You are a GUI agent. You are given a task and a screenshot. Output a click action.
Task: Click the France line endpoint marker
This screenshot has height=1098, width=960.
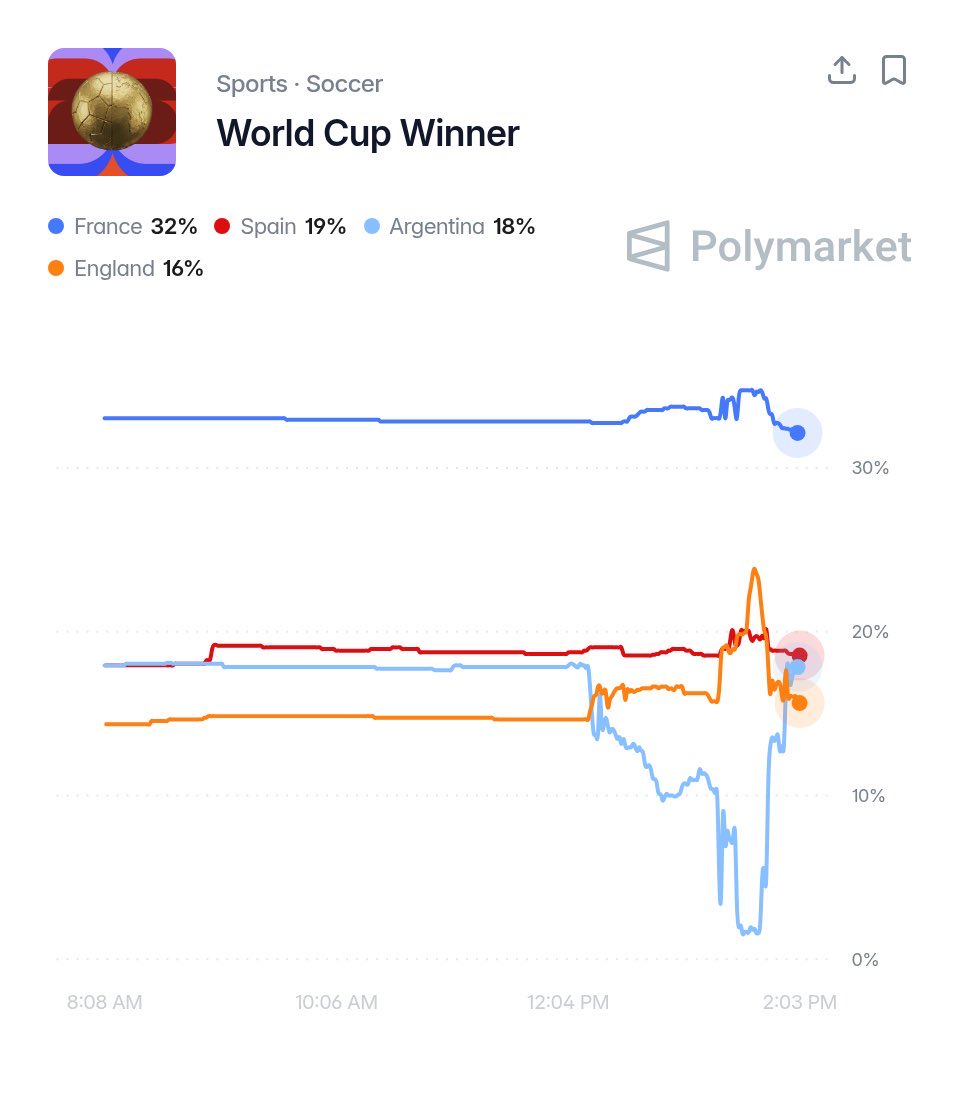coord(798,433)
